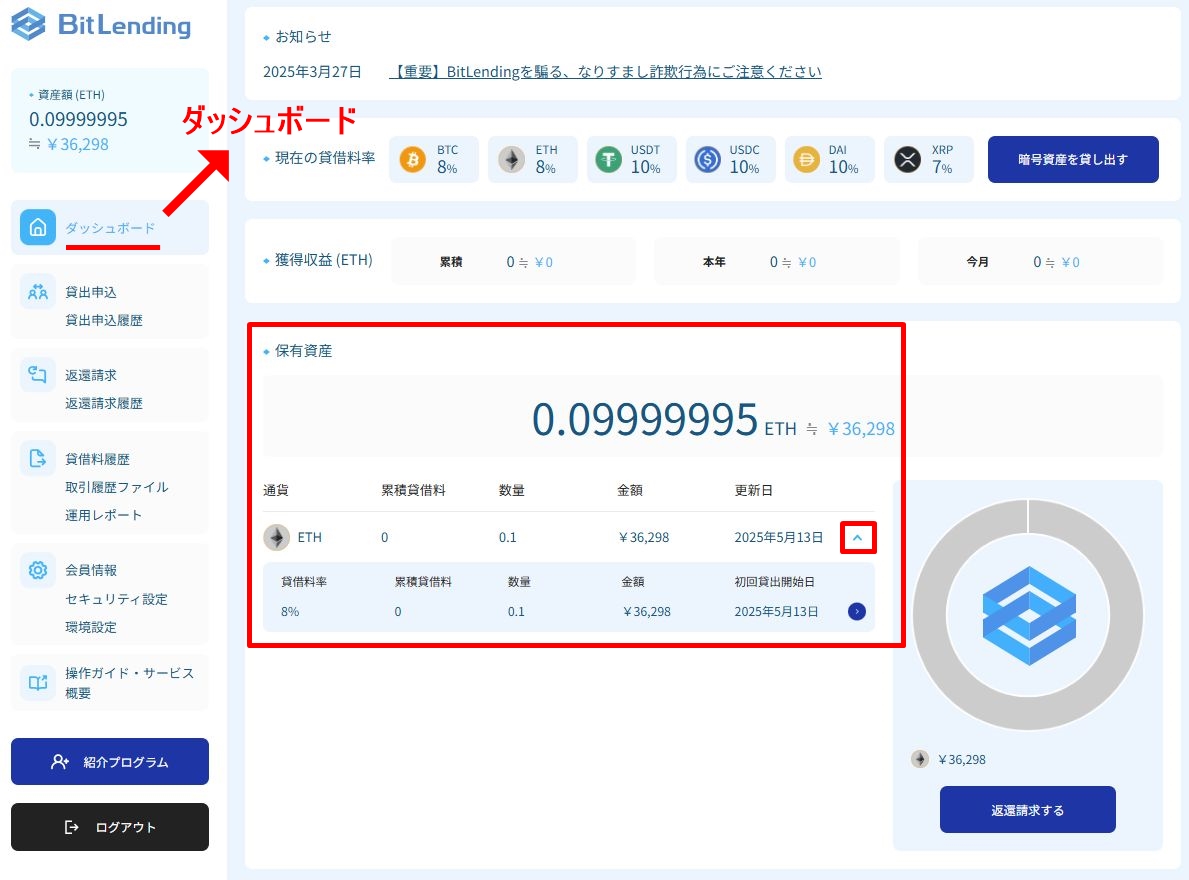The width and height of the screenshot is (1189, 880).
Task: Select ダッシュボード in the sidebar
Action: 110,228
